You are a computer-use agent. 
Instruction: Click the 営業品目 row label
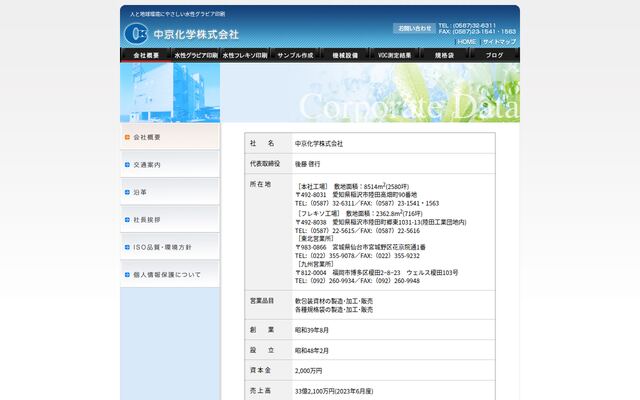click(262, 301)
